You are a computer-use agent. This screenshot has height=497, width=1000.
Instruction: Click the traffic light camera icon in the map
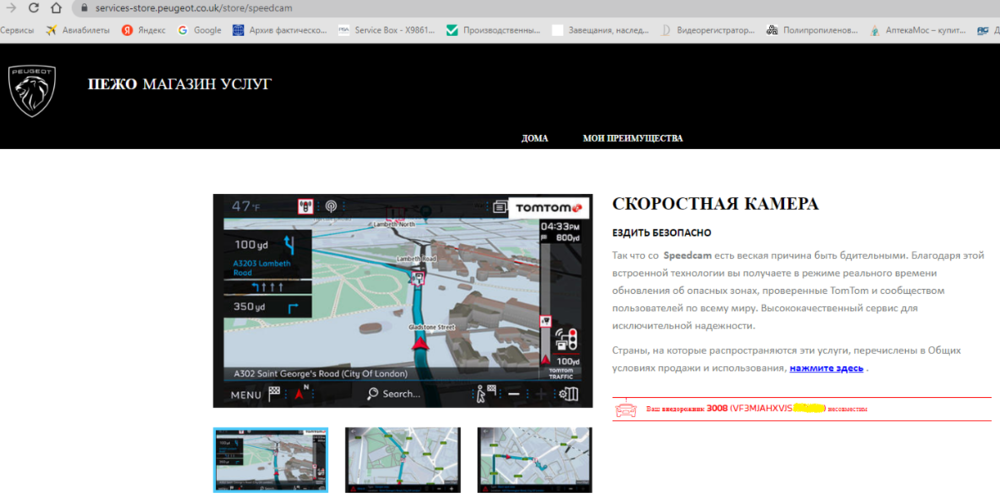[566, 339]
